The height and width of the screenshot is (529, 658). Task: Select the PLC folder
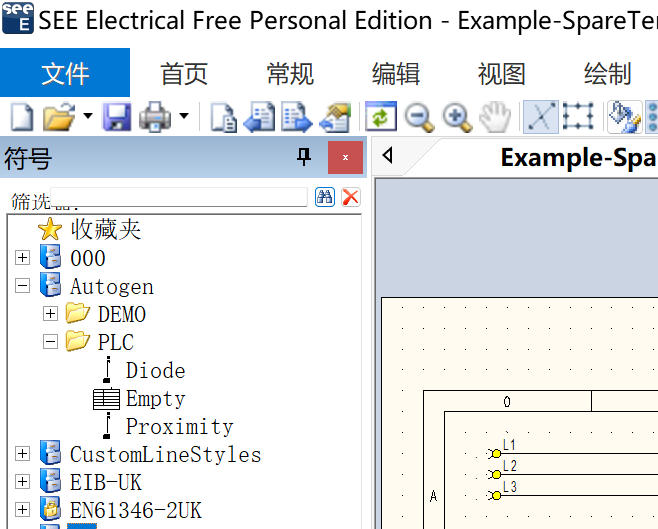coord(116,342)
